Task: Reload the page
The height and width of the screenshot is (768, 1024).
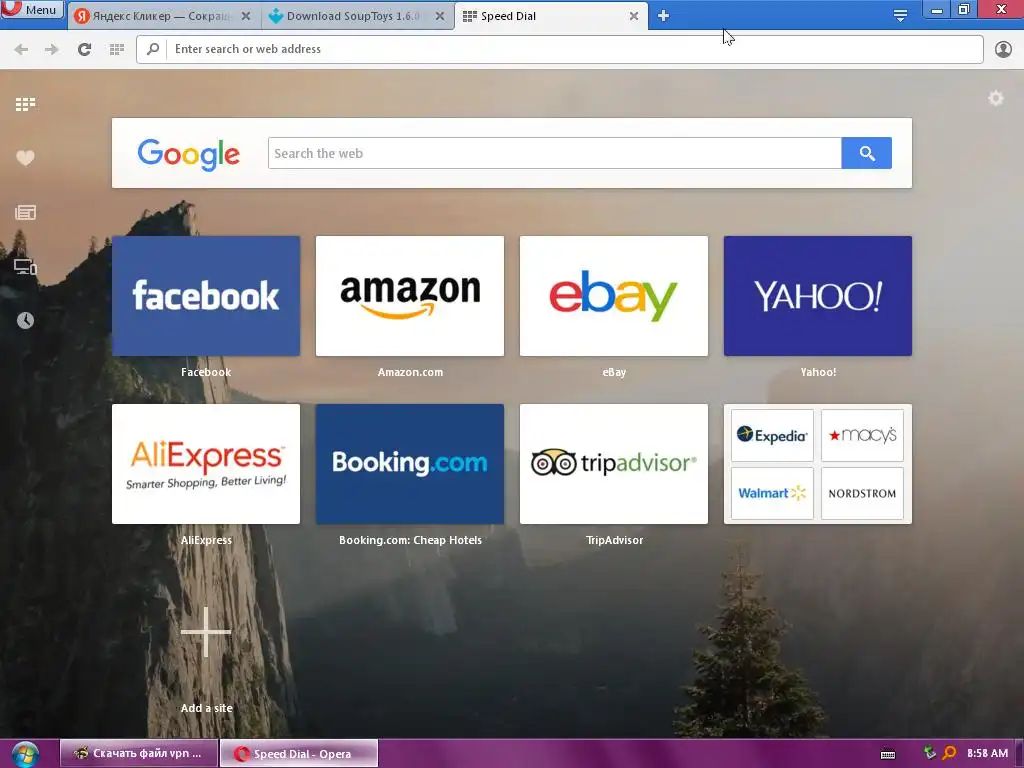Action: click(84, 49)
